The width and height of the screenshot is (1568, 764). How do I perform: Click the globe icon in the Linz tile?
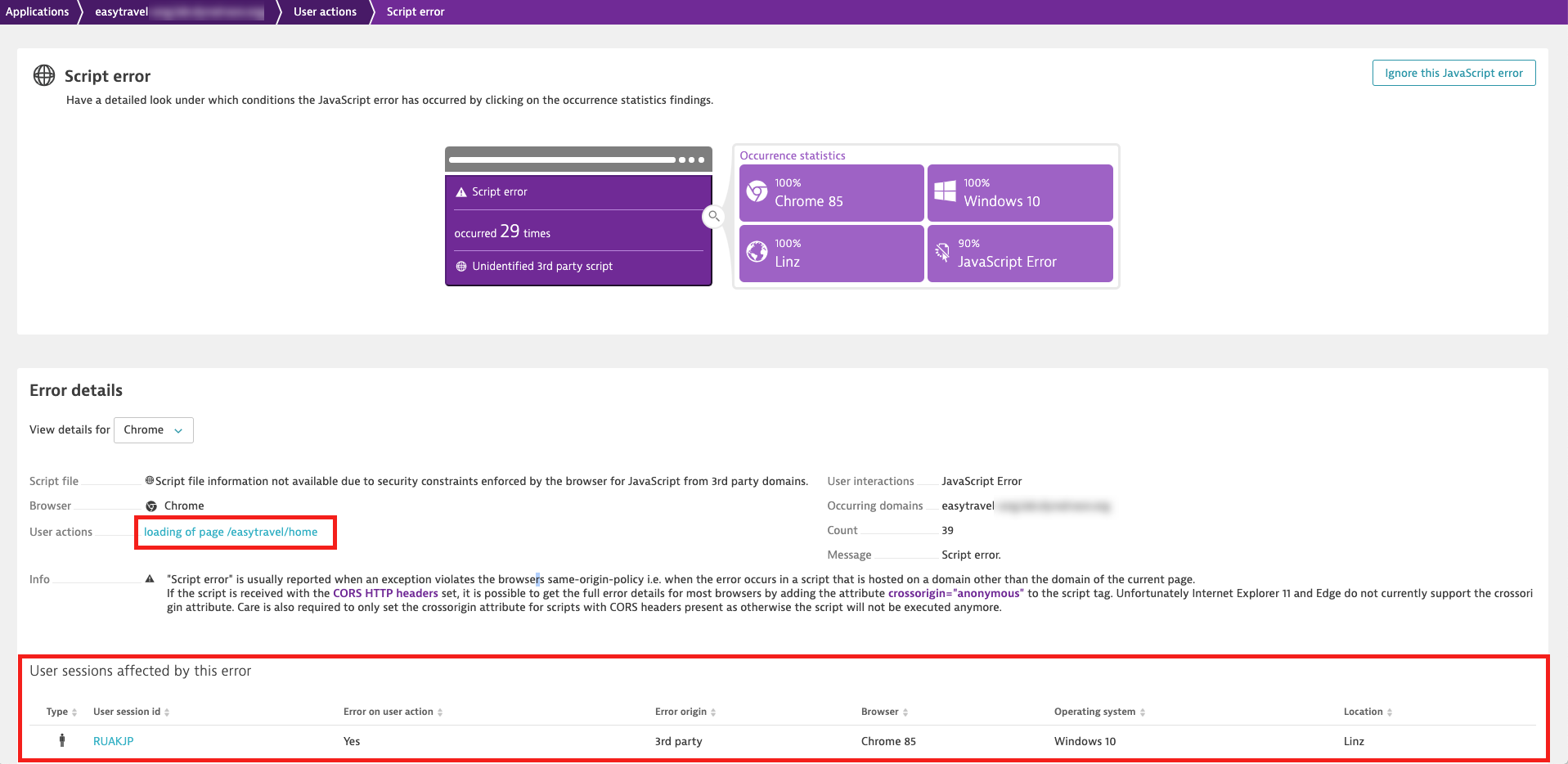tap(757, 252)
